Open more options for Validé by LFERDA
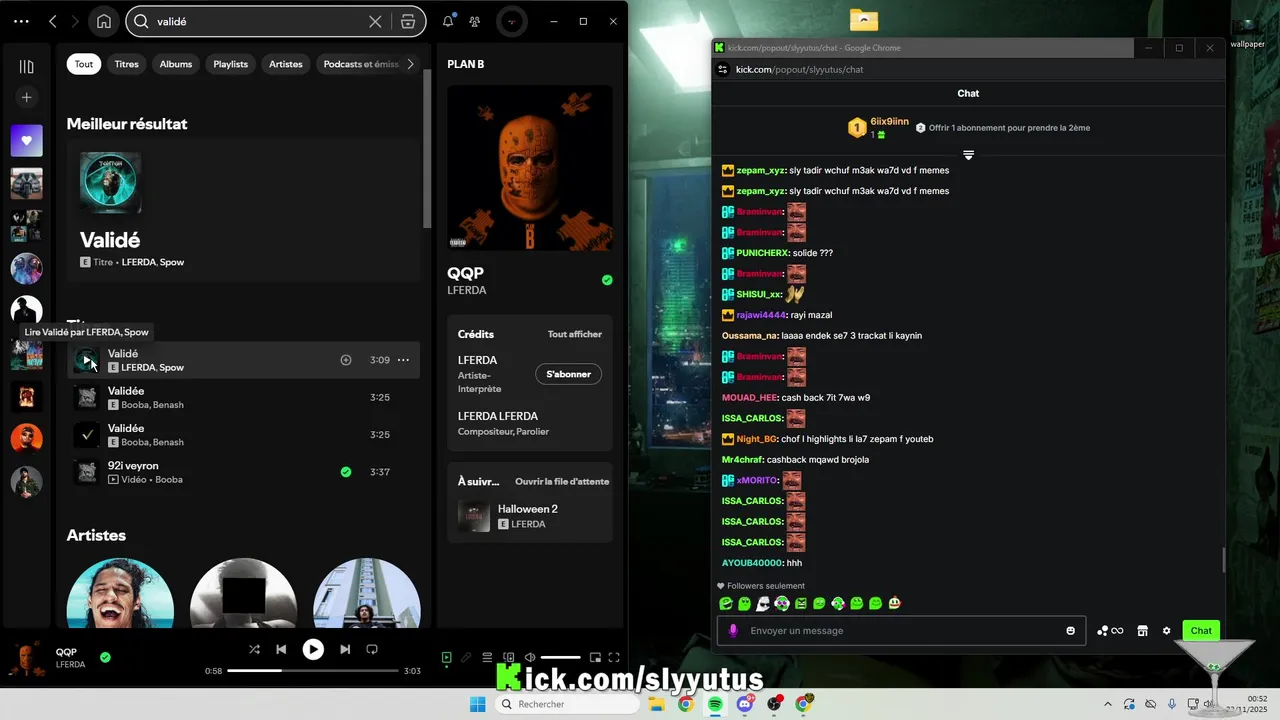Viewport: 1280px width, 720px height. 403,360
